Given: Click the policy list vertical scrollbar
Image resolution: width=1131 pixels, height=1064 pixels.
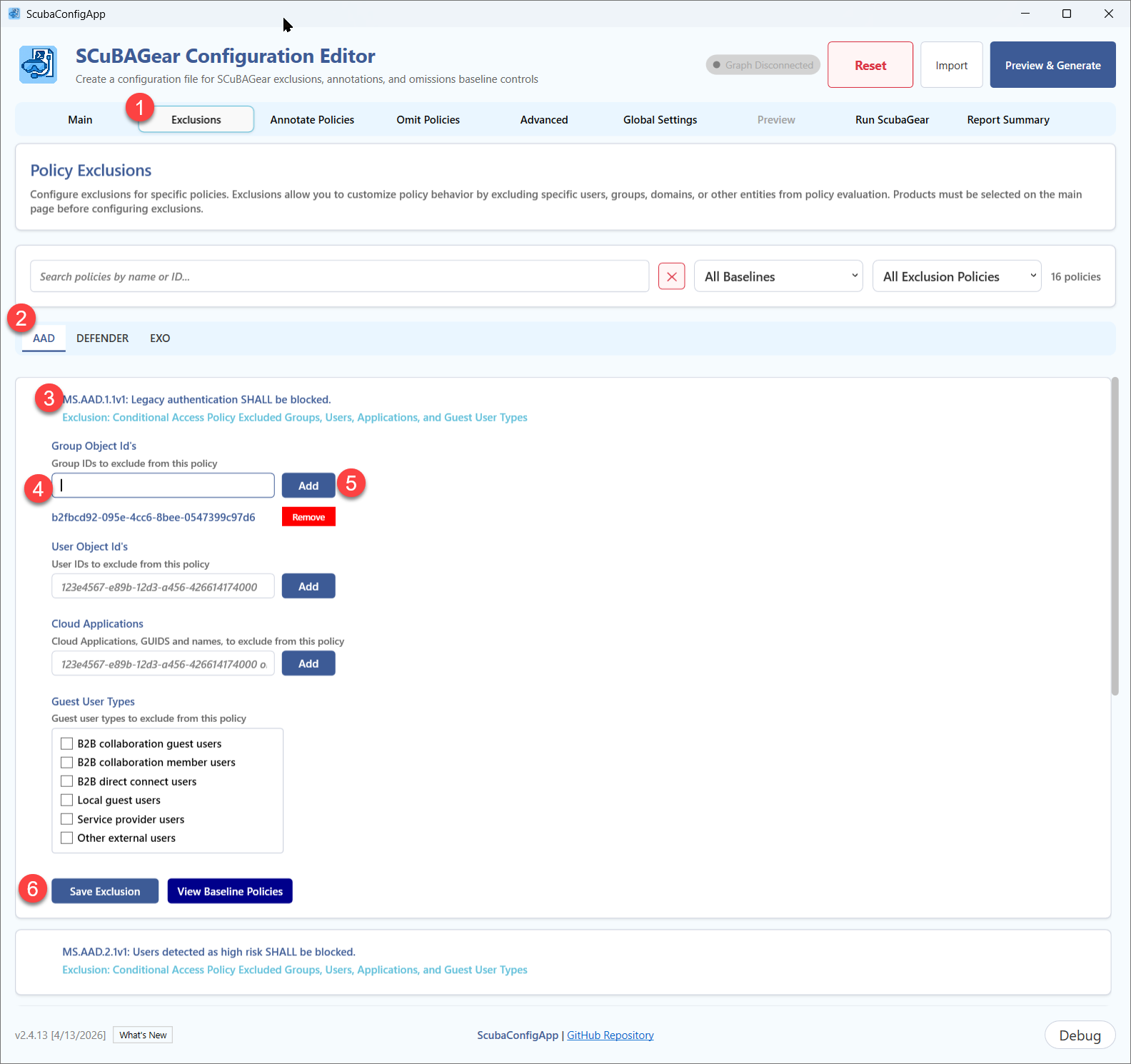Looking at the screenshot, I should pos(1115,536).
